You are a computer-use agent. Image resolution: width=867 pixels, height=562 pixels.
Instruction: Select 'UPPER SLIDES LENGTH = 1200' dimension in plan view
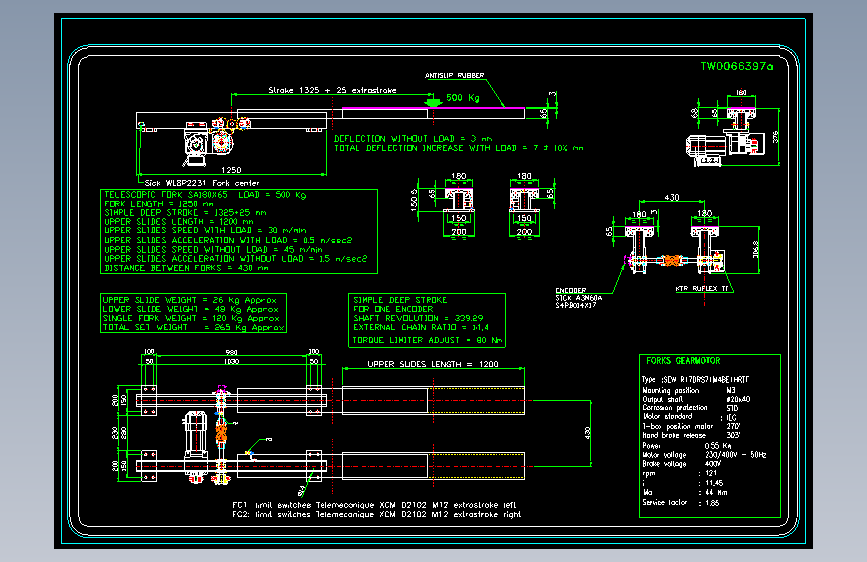(433, 364)
